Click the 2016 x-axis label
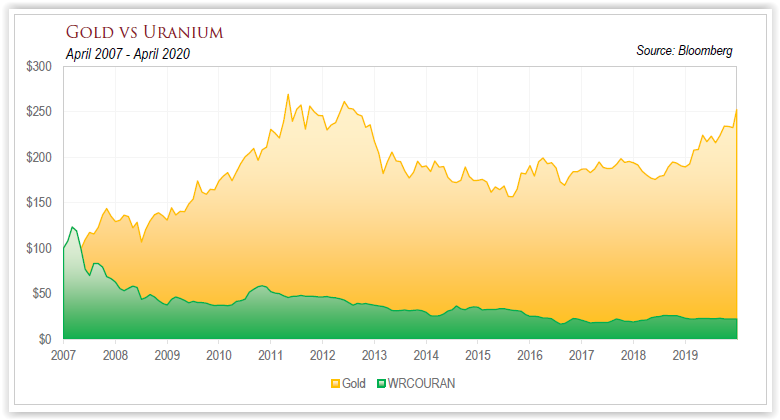Viewport: 780px width, 420px height. [529, 354]
